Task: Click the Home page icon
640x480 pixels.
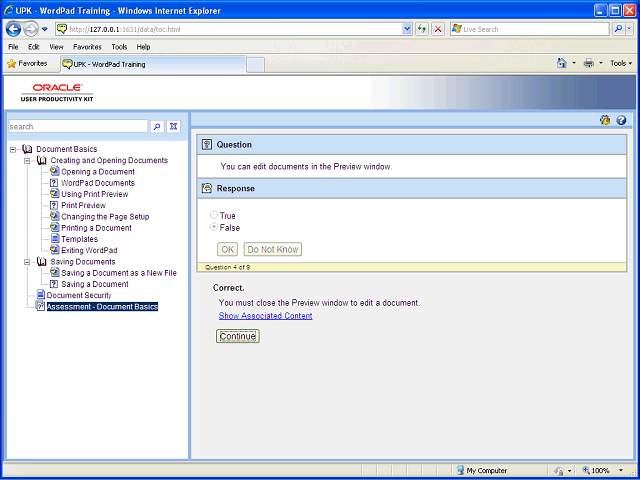Action: [x=562, y=63]
